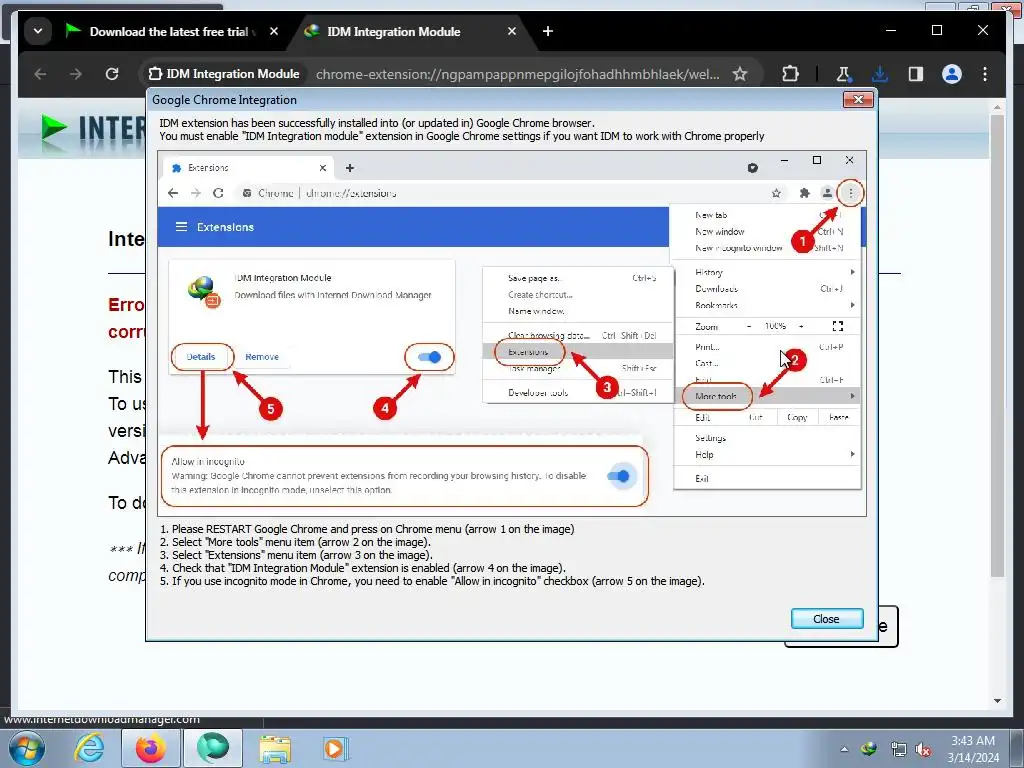Open Firefox from the taskbar
This screenshot has height=768, width=1024.
click(x=151, y=748)
